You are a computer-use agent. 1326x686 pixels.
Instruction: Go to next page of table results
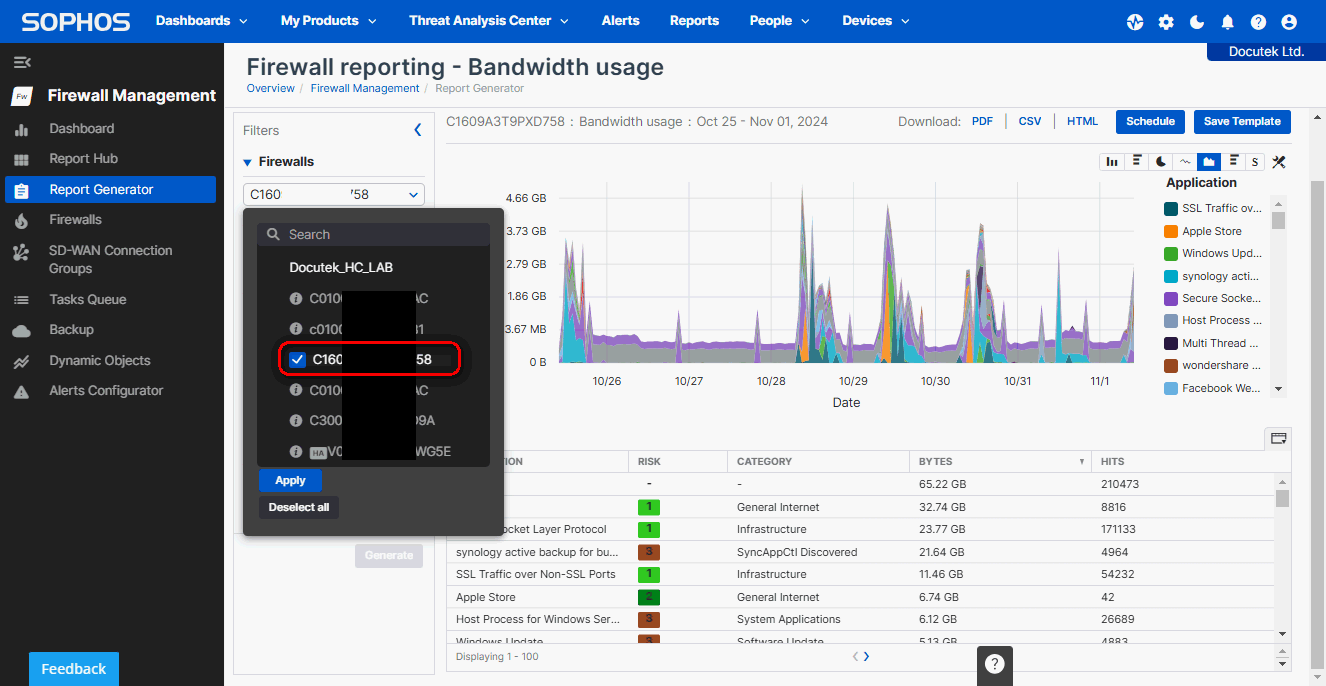[866, 657]
